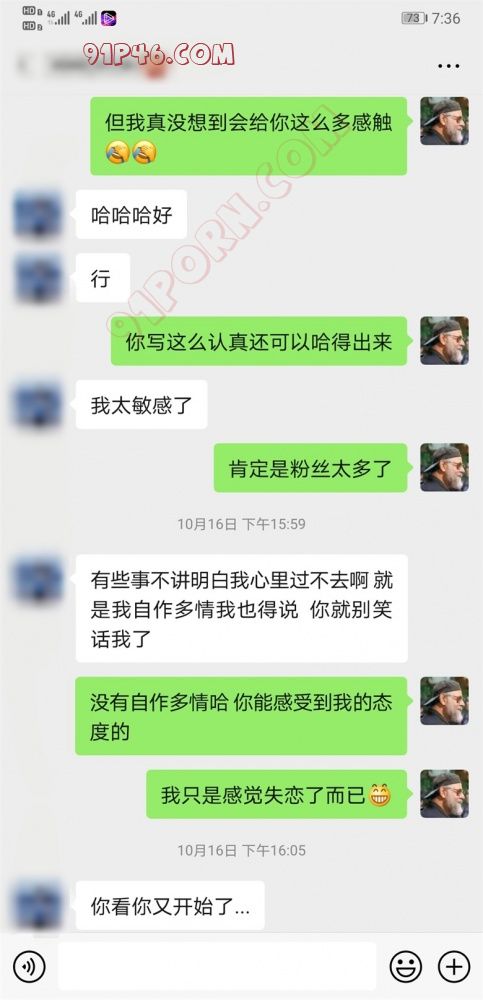
Task: Tap the message 我只是感觉失恋了而已
Action: pos(276,794)
